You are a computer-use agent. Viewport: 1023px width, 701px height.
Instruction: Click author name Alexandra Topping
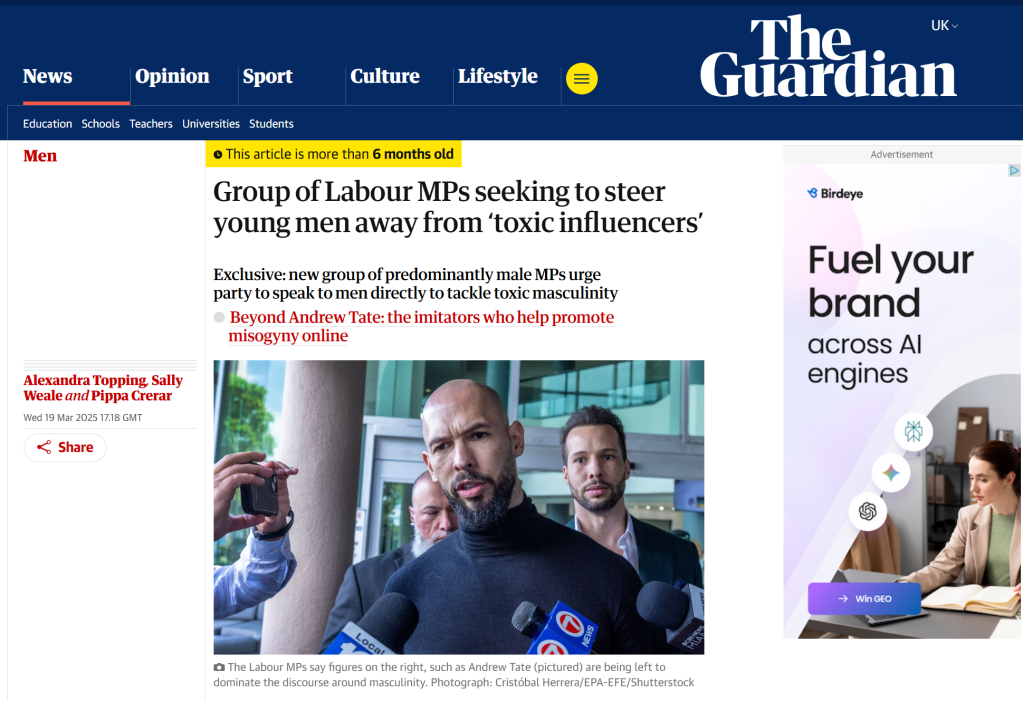tap(85, 380)
